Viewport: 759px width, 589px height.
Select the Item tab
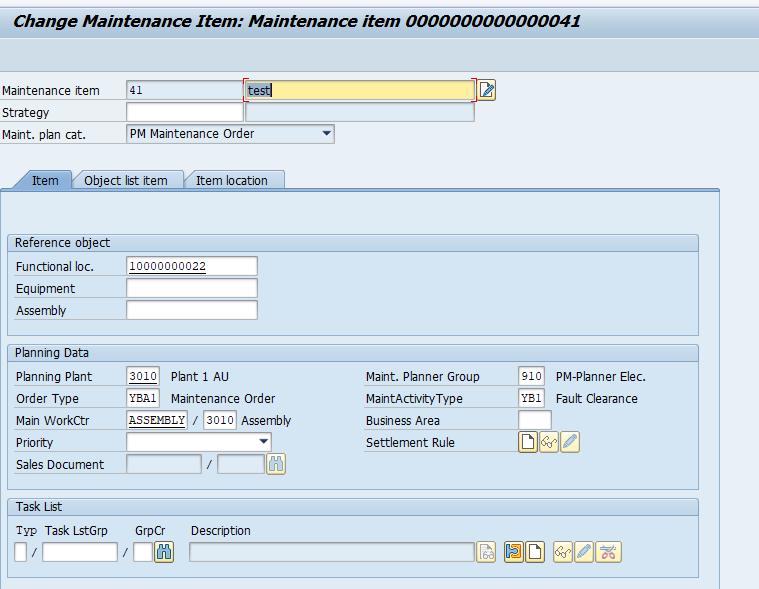pos(45,180)
